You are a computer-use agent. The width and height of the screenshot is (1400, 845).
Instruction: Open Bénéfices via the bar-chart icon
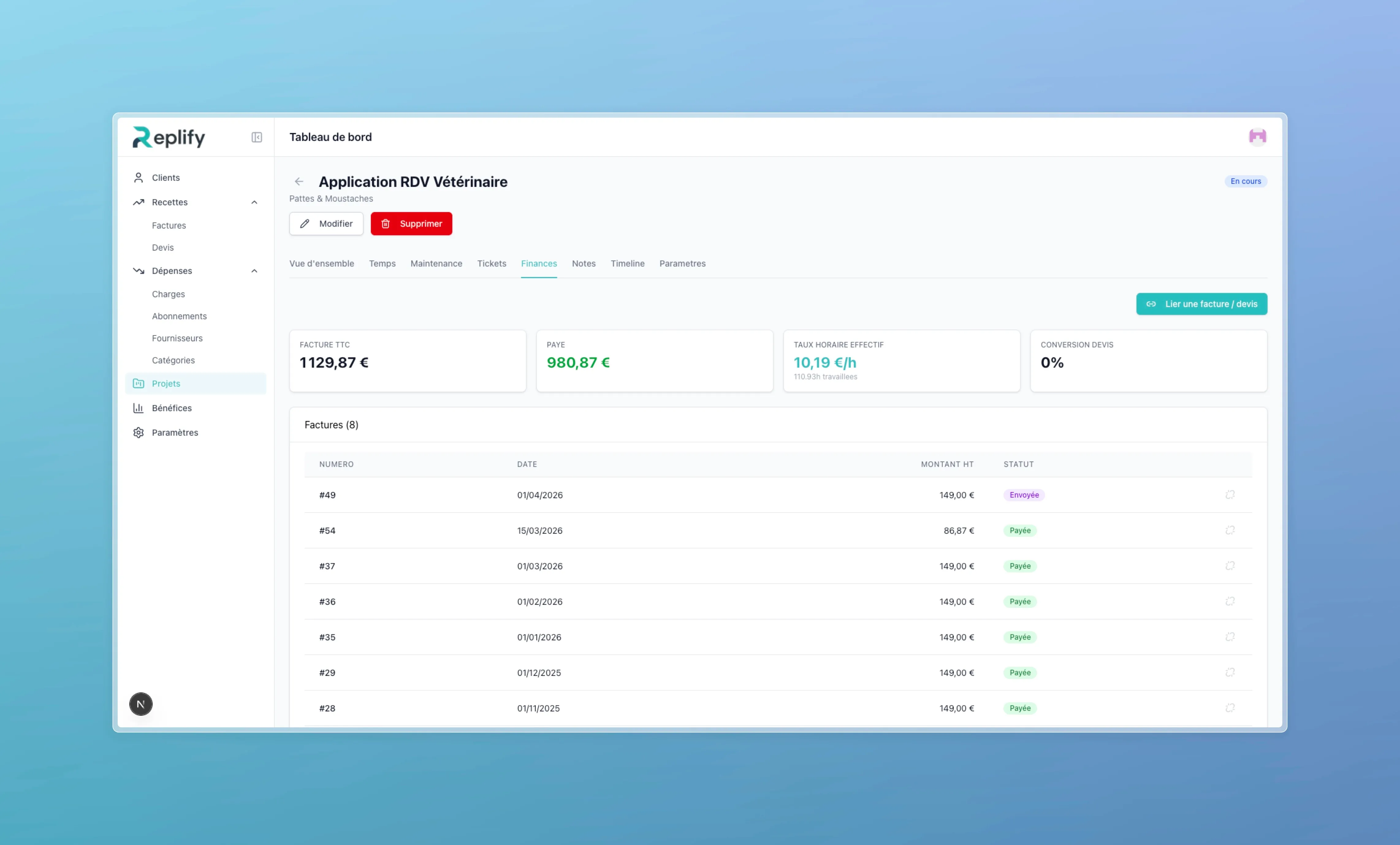click(x=138, y=408)
